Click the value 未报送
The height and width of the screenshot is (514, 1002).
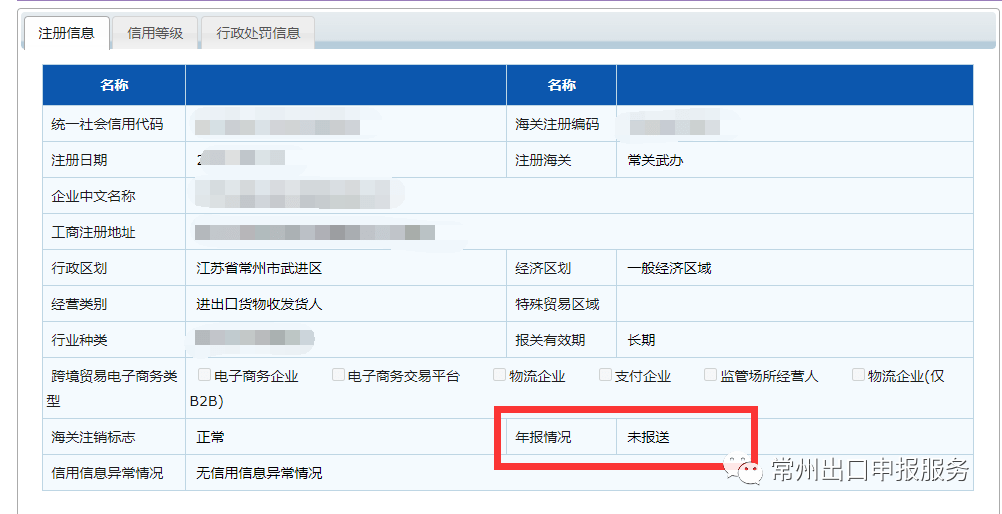click(649, 437)
